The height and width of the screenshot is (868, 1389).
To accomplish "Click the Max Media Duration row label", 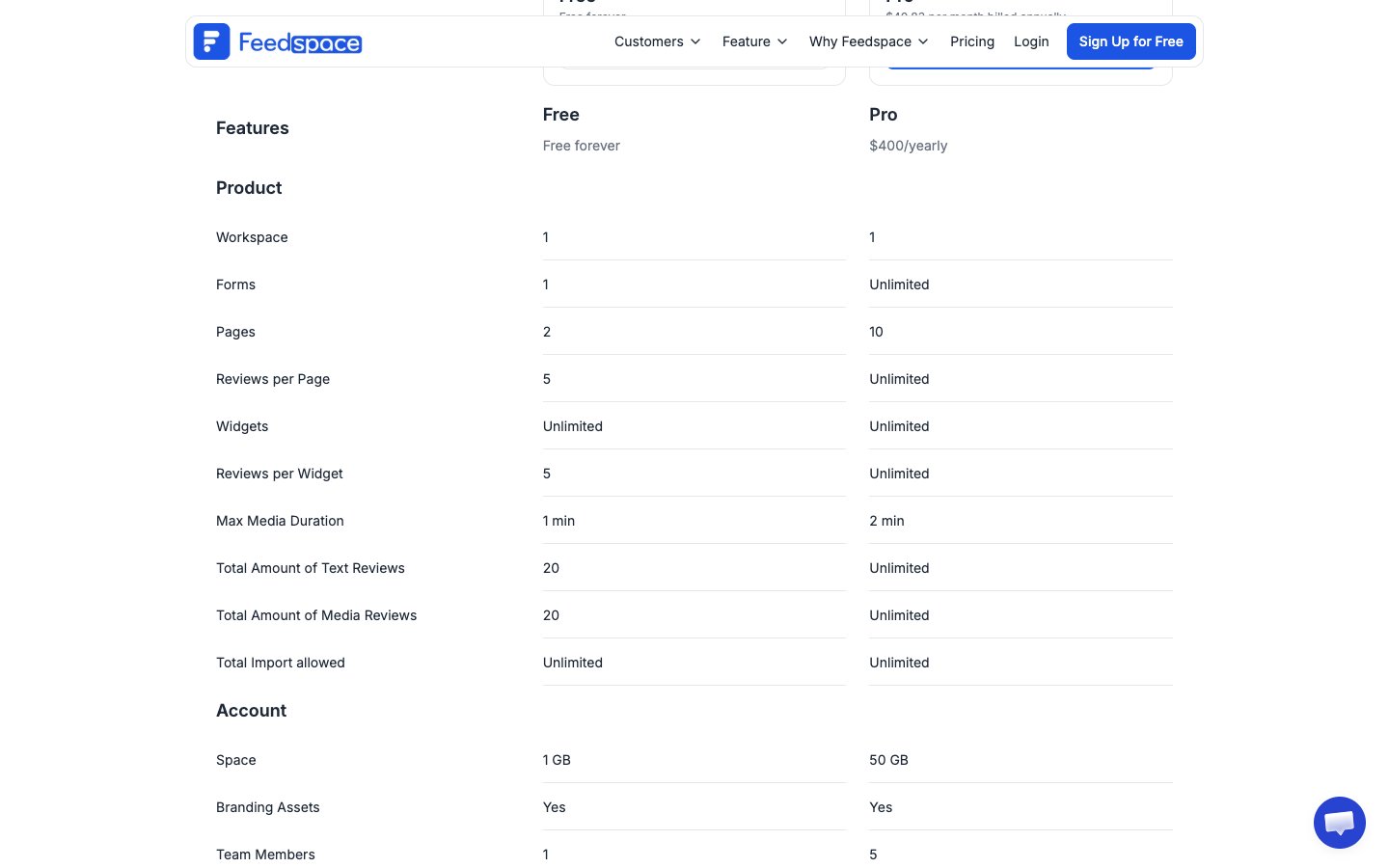I will pyautogui.click(x=280, y=521).
